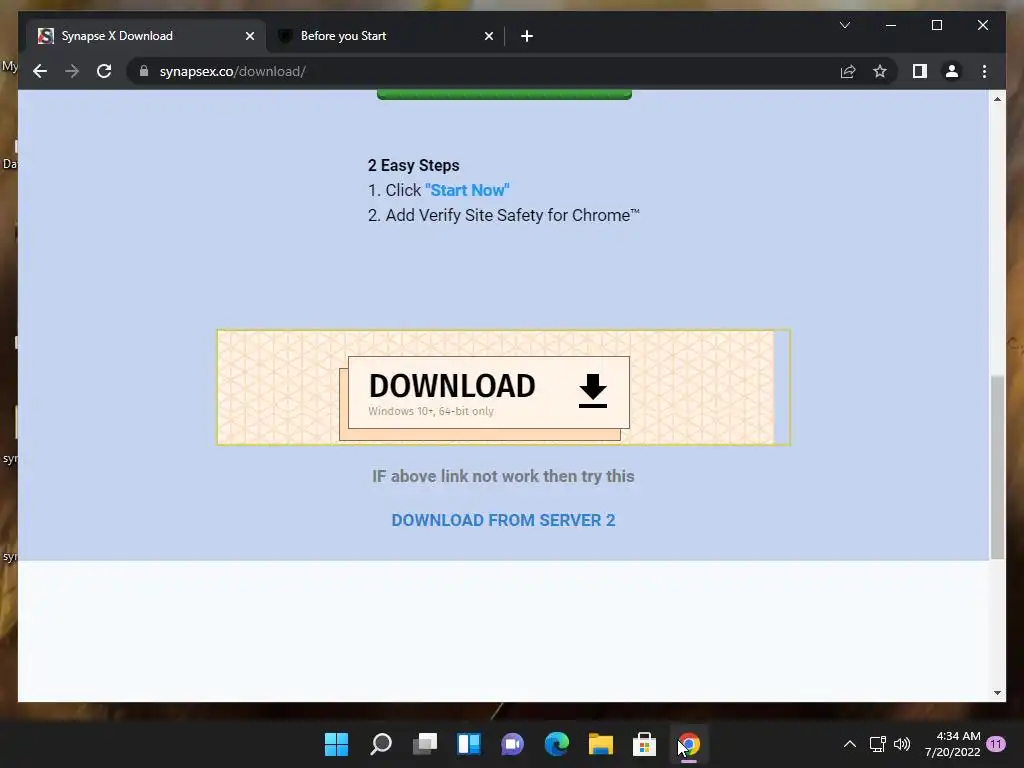Launch Microsoft Edge from taskbar
Image resolution: width=1024 pixels, height=768 pixels.
(x=556, y=744)
